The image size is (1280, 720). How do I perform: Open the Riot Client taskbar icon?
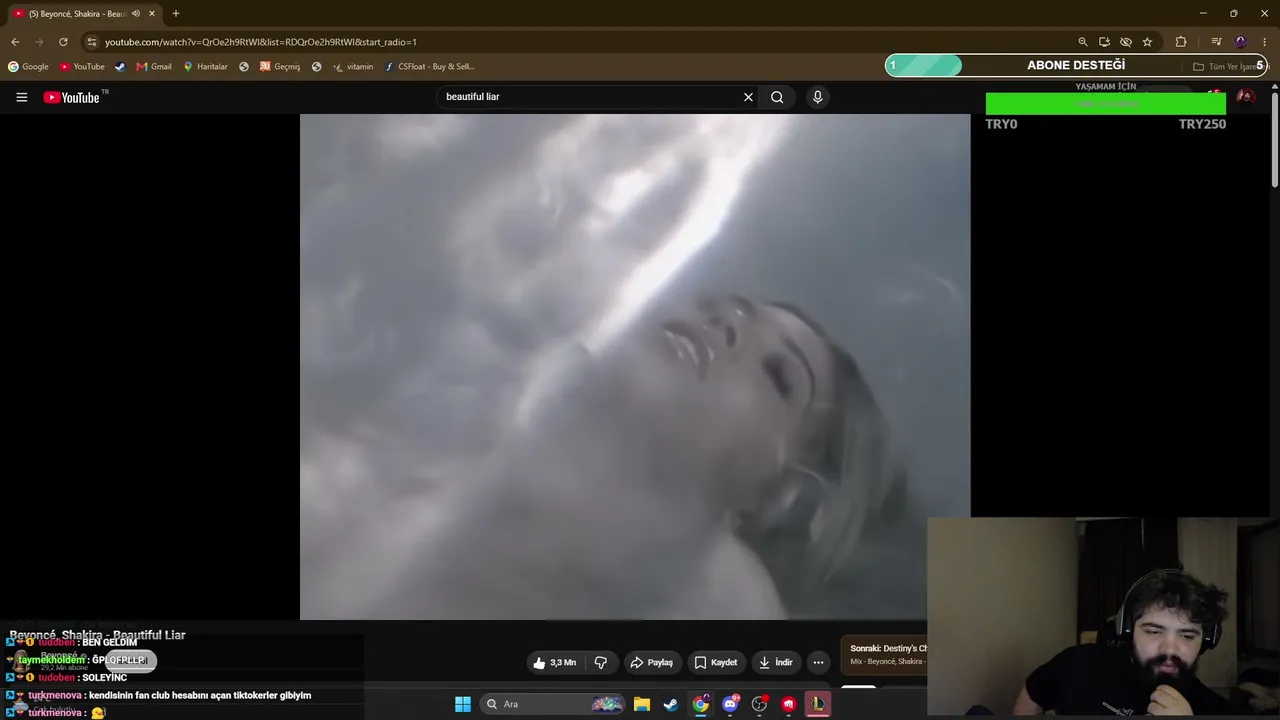coord(789,704)
